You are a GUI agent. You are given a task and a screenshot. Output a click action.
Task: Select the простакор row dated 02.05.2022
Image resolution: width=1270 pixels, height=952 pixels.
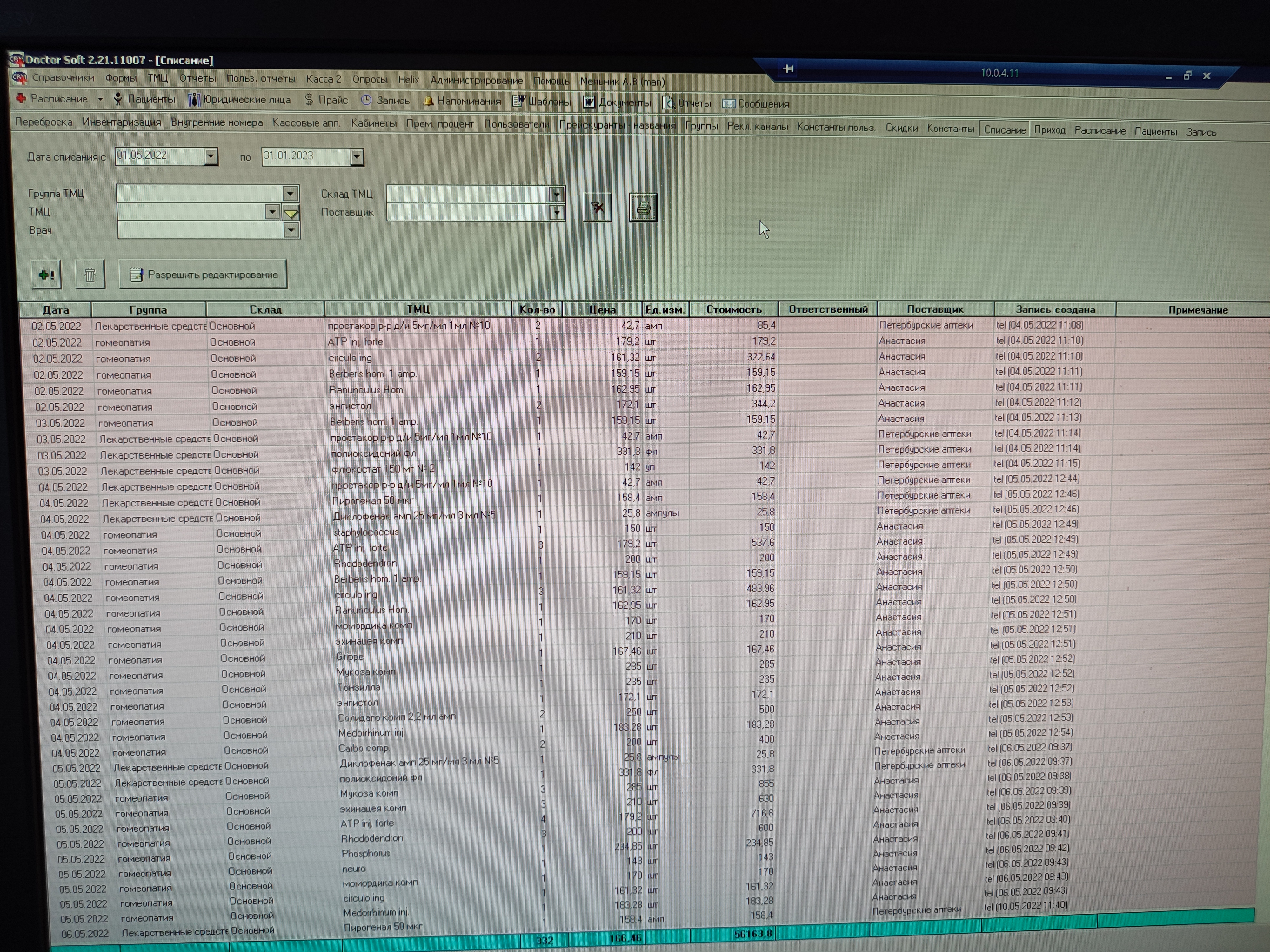click(x=408, y=325)
